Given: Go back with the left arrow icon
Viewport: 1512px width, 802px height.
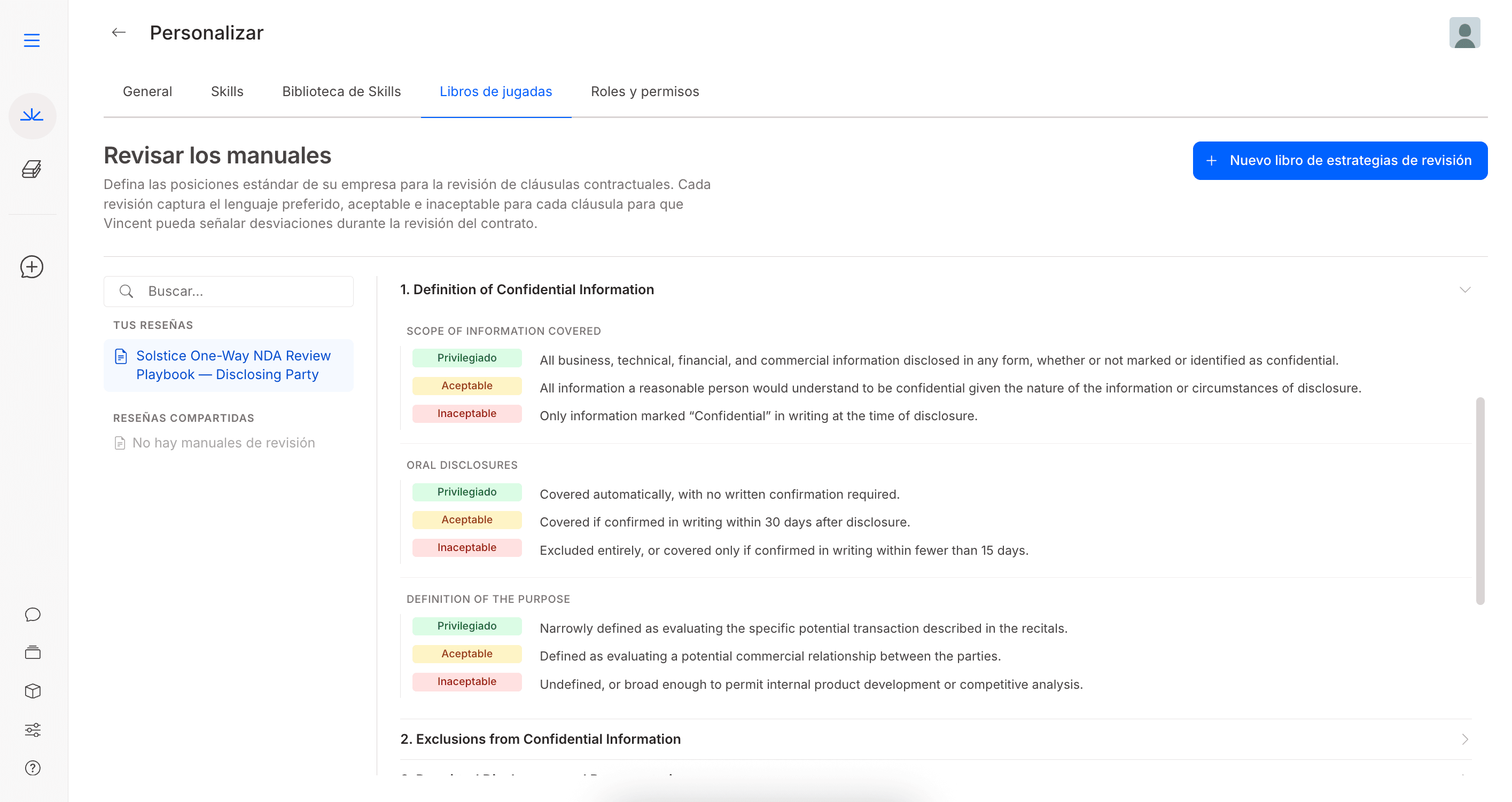Looking at the screenshot, I should [119, 32].
